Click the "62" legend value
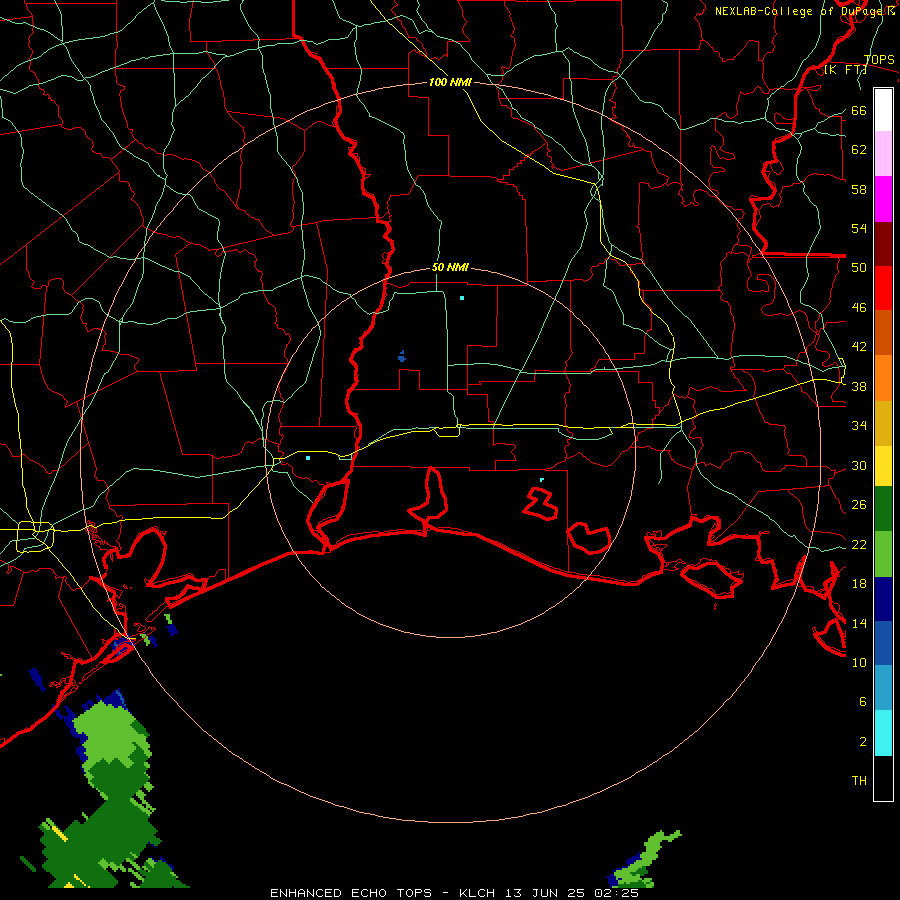Screen dimensions: 900x900 pyautogui.click(x=859, y=150)
